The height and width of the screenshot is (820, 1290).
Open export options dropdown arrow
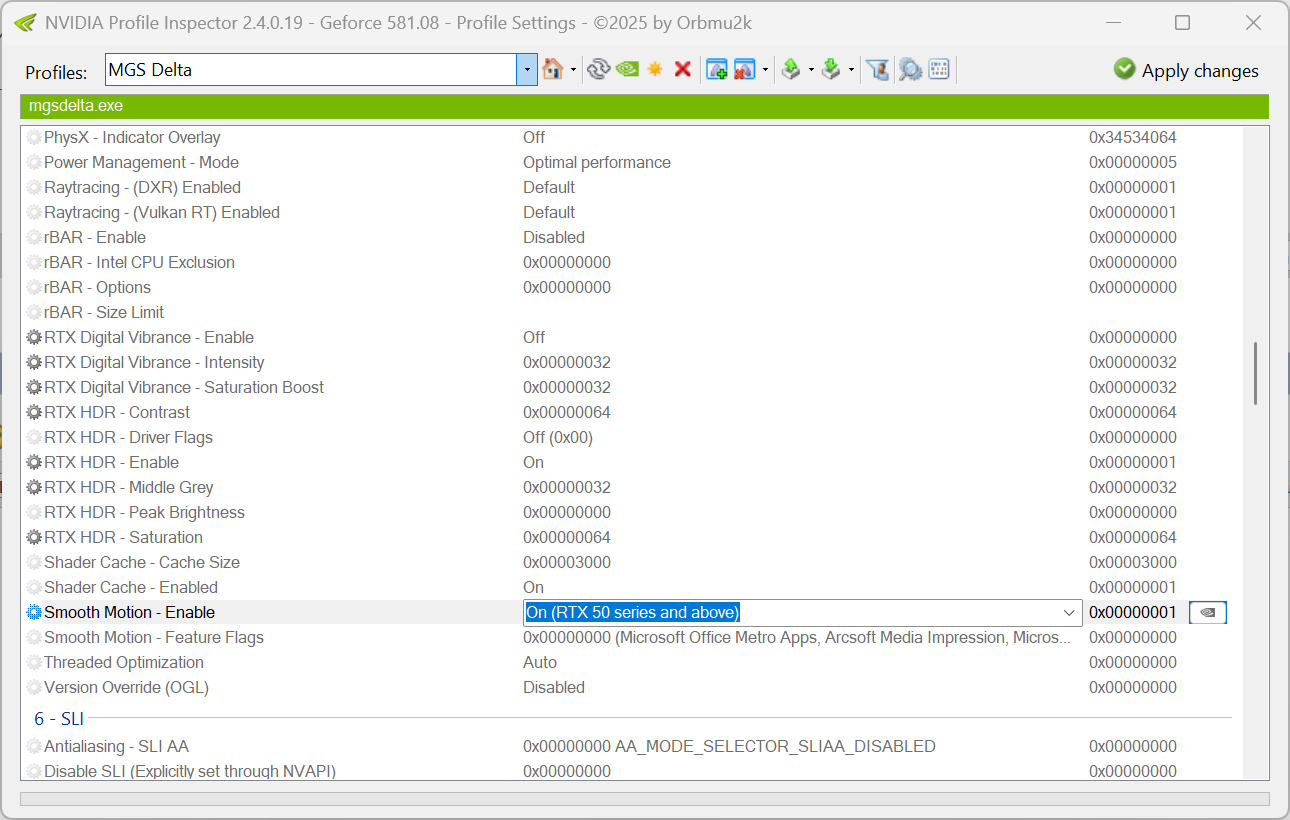click(x=811, y=70)
